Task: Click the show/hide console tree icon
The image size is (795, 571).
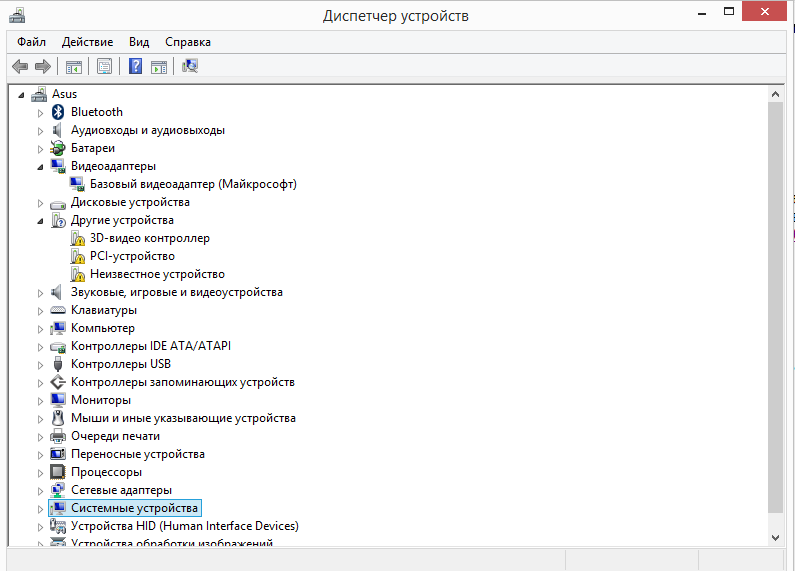Action: [x=73, y=67]
